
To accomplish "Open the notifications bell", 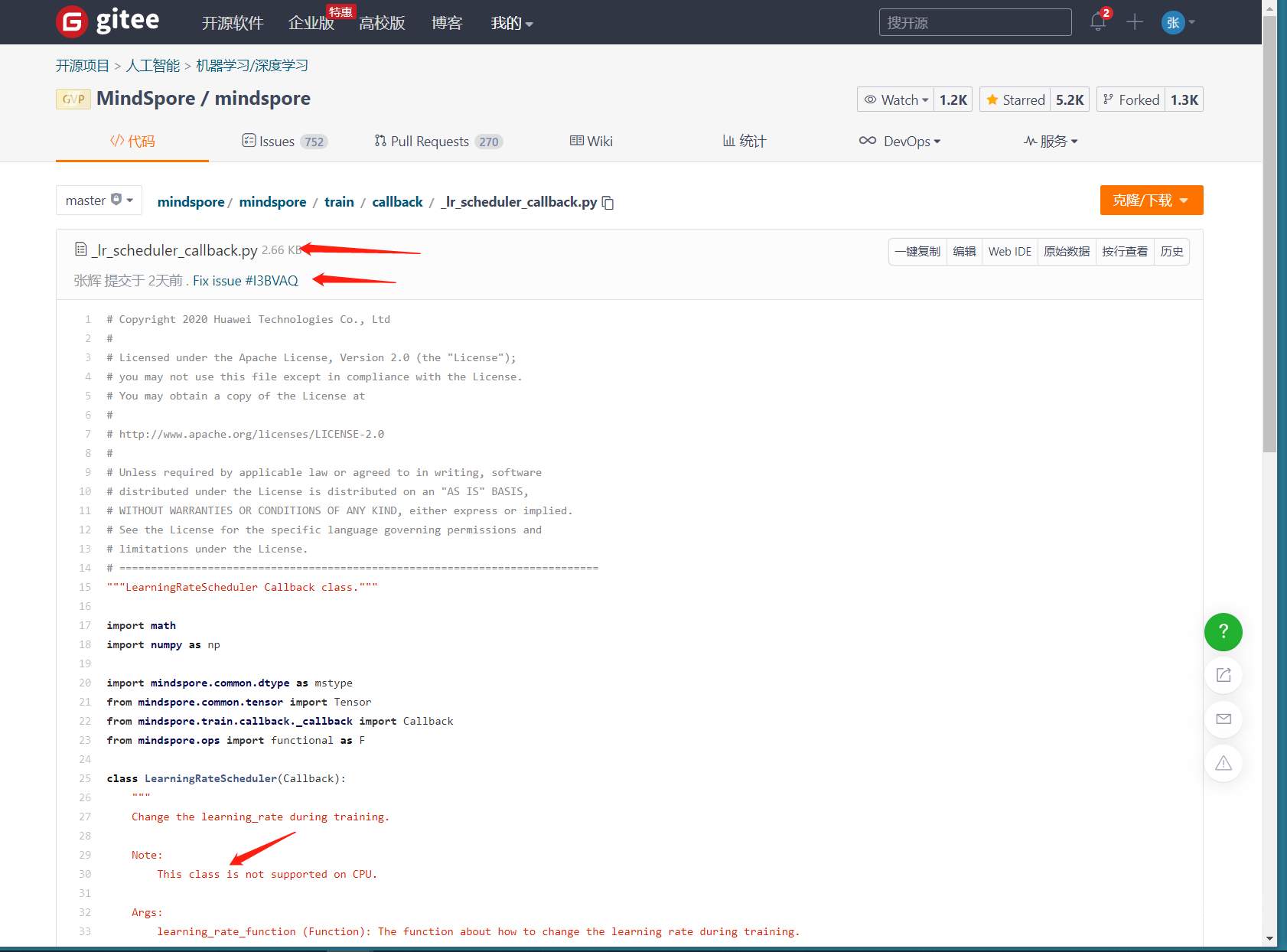I will point(1098,21).
